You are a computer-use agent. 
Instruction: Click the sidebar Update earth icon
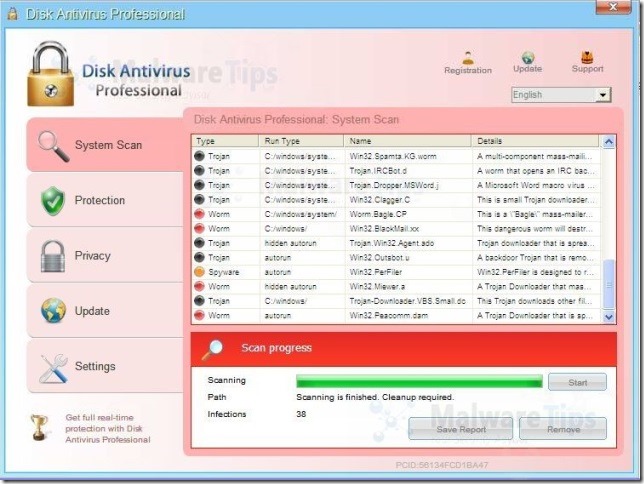[53, 311]
